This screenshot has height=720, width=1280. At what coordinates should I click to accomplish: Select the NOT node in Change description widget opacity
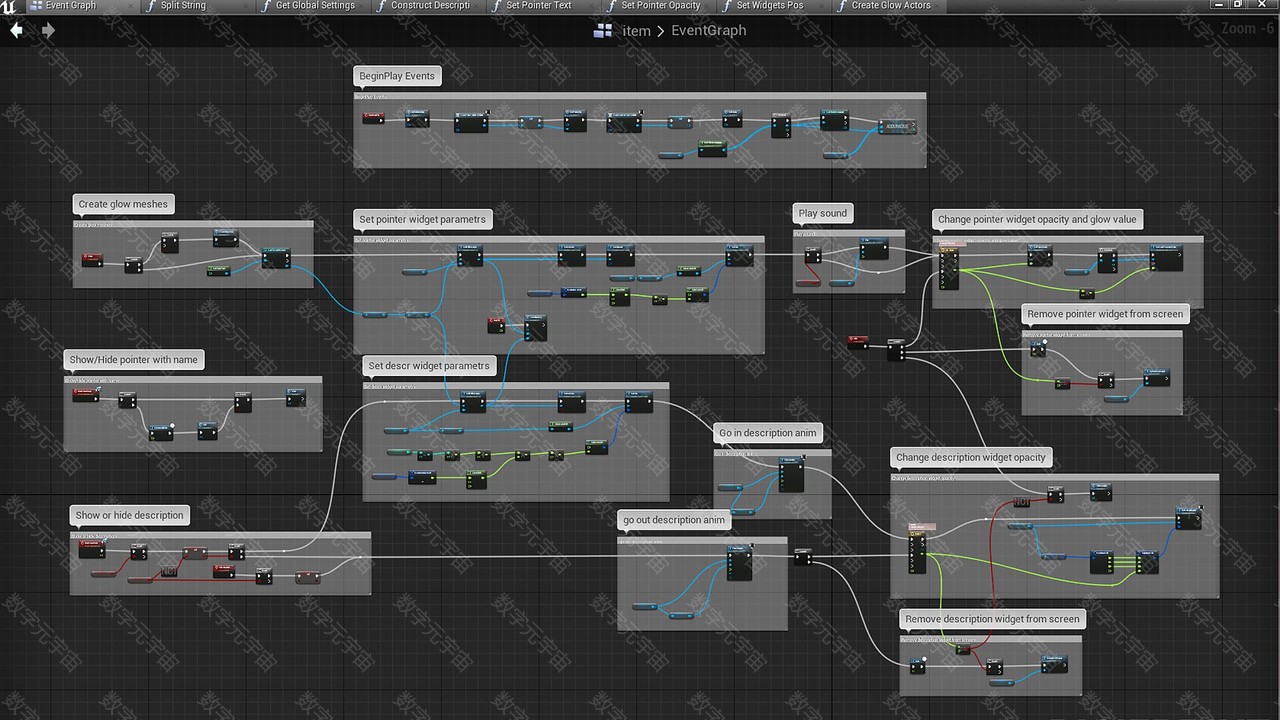(x=1022, y=501)
